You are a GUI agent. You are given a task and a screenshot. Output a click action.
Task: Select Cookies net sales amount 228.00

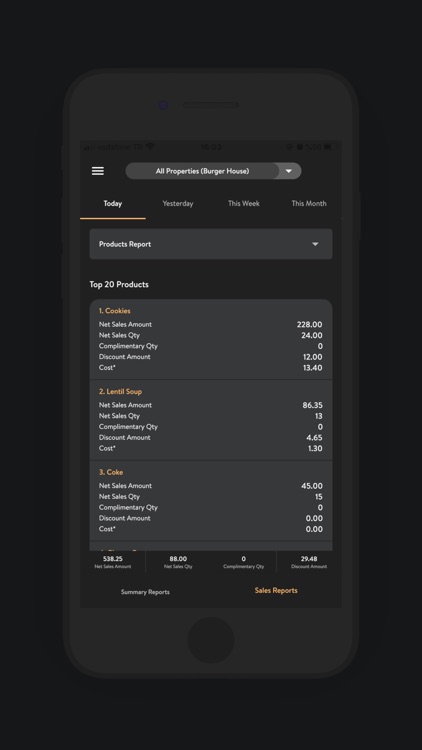(310, 324)
